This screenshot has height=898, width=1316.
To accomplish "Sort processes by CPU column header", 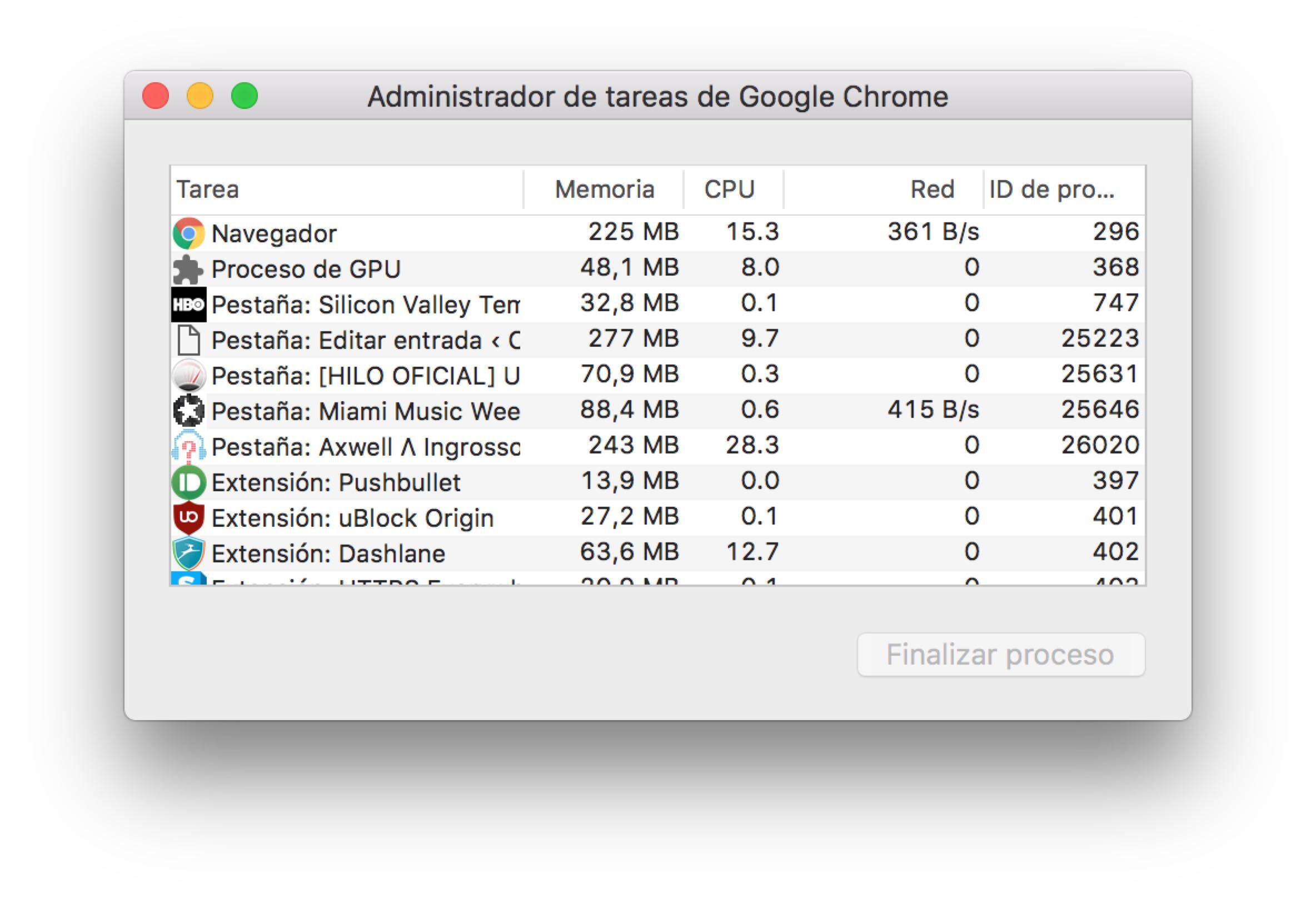I will (729, 189).
